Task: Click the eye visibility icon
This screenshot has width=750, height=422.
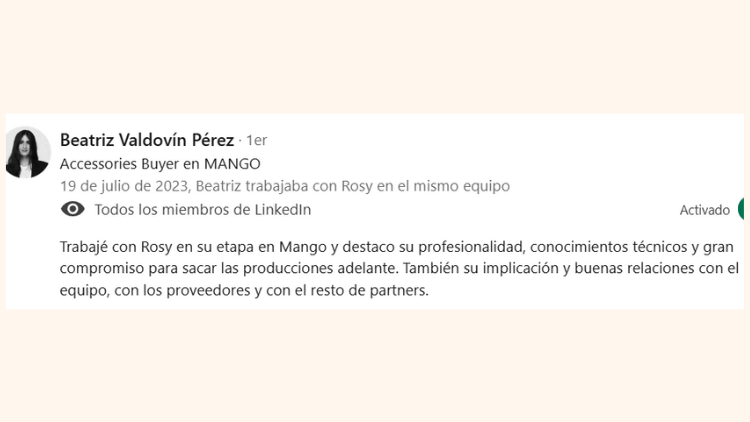Action: coord(73,209)
